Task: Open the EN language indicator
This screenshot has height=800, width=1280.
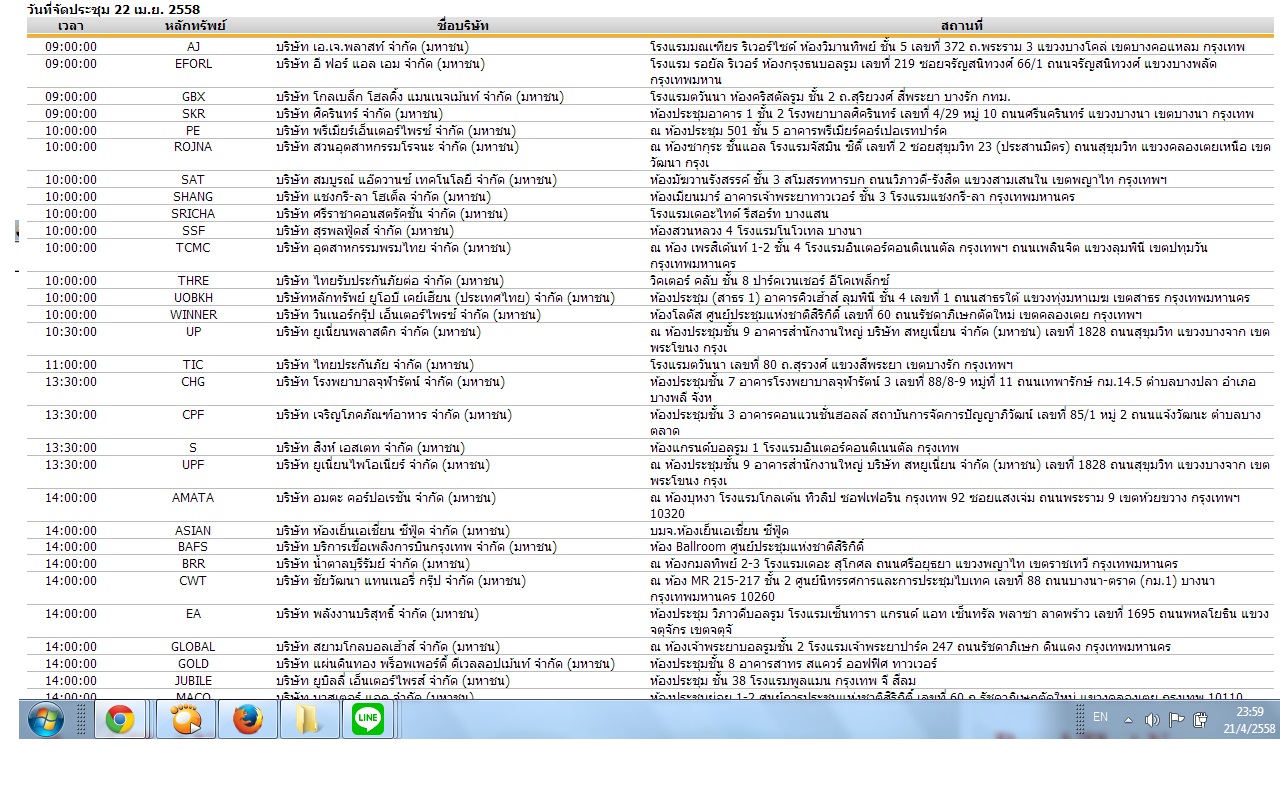Action: click(x=1100, y=717)
